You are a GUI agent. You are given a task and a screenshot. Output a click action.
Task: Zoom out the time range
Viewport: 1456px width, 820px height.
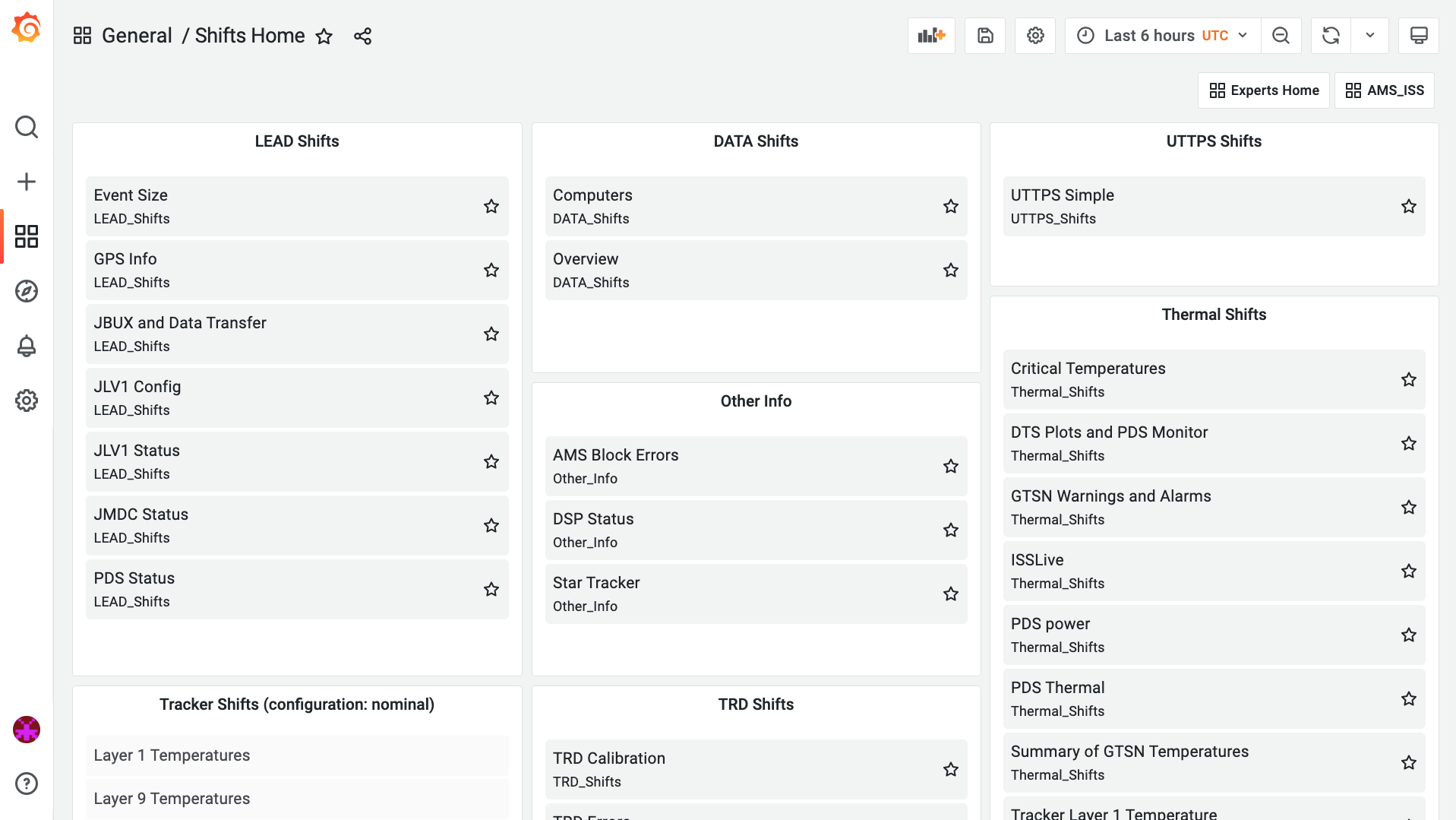point(1281,36)
